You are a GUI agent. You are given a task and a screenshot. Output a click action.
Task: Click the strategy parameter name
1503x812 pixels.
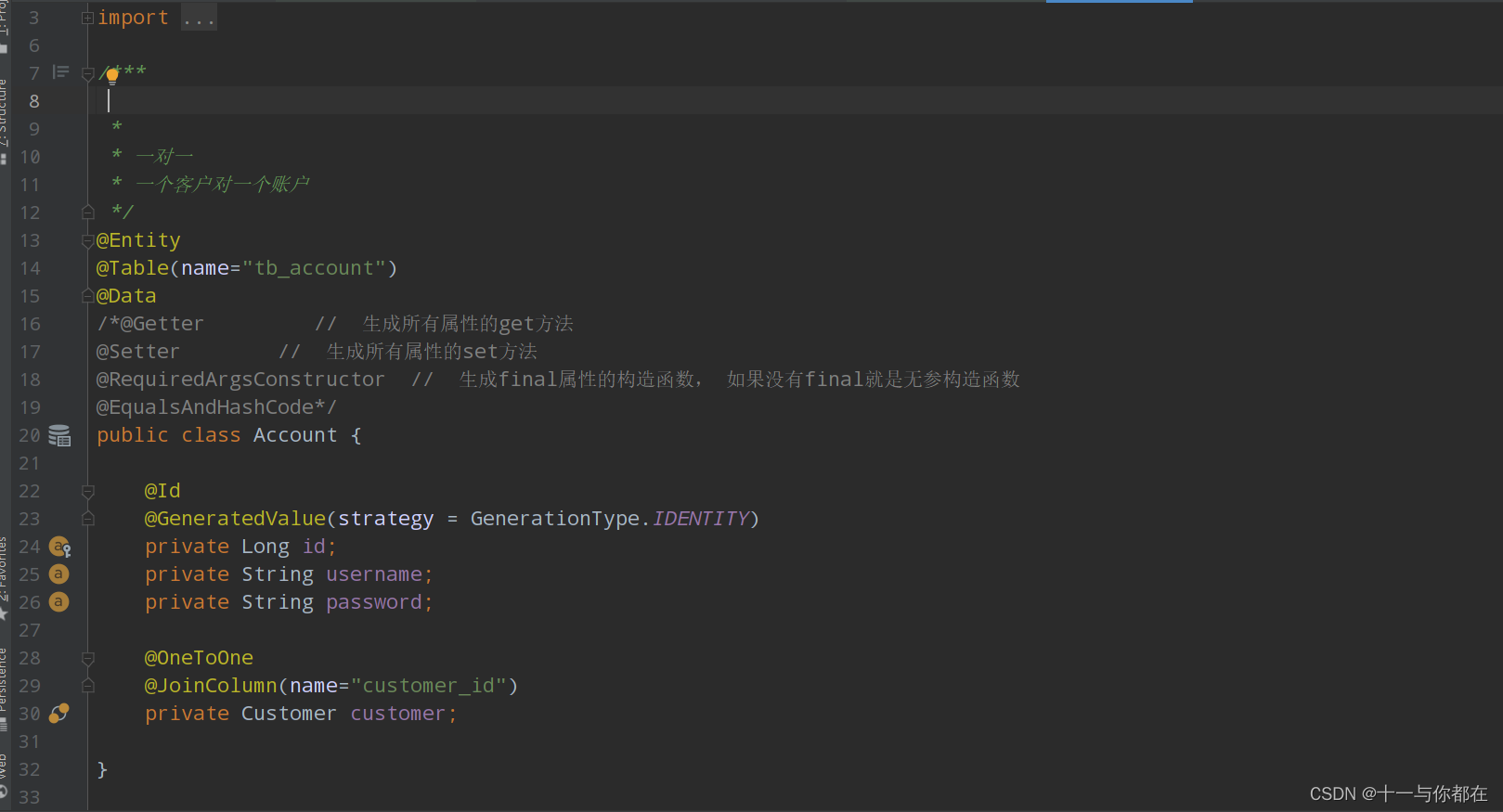coord(386,519)
